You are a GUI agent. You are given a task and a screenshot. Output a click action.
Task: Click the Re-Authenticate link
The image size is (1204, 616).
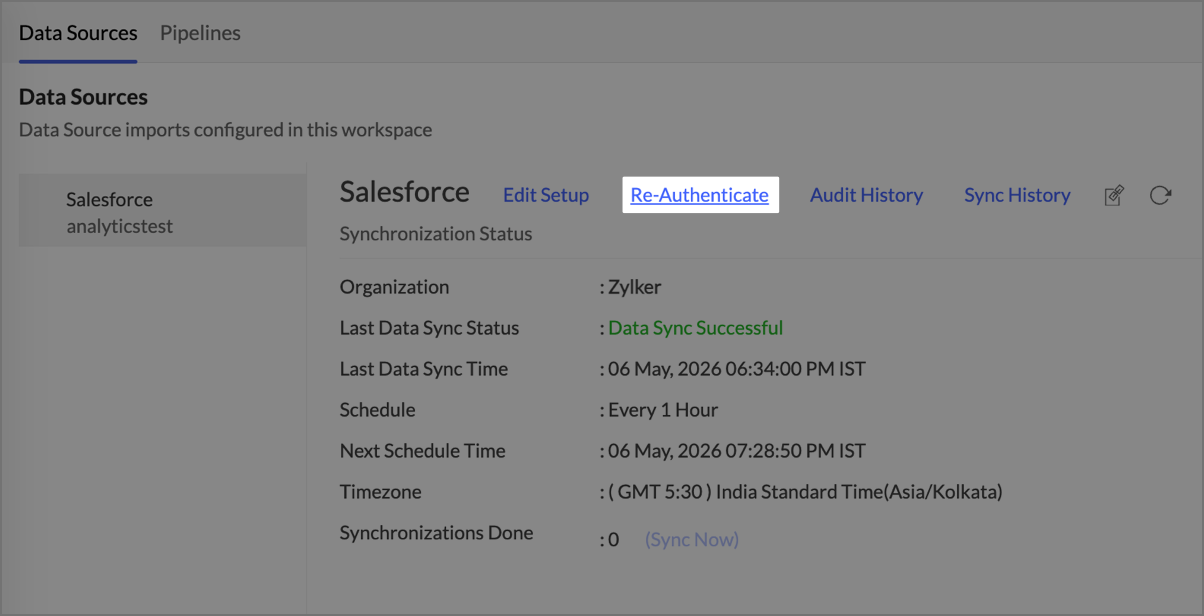coord(700,195)
